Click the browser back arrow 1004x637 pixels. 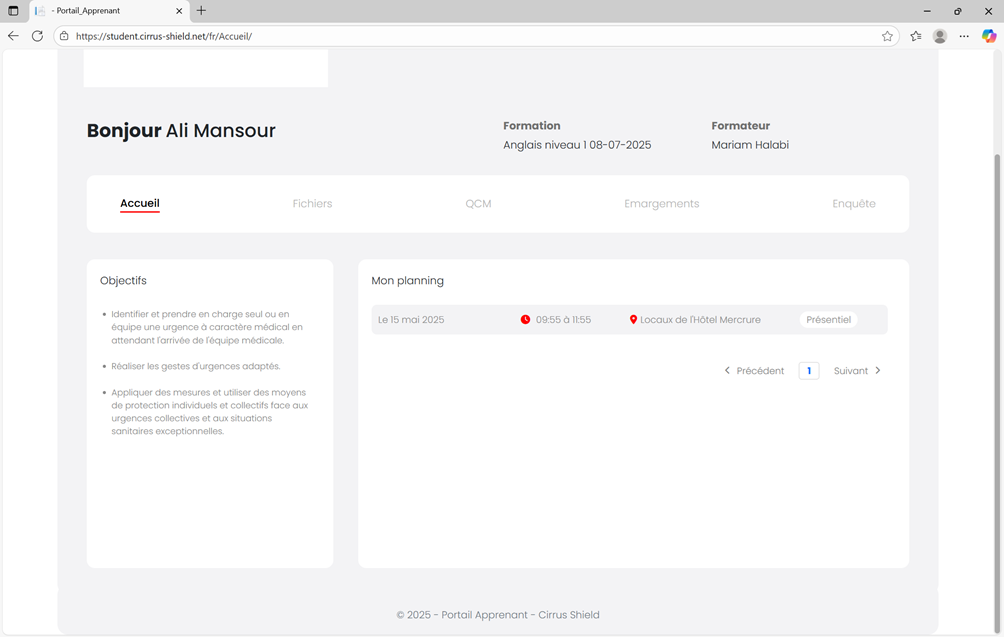13,36
